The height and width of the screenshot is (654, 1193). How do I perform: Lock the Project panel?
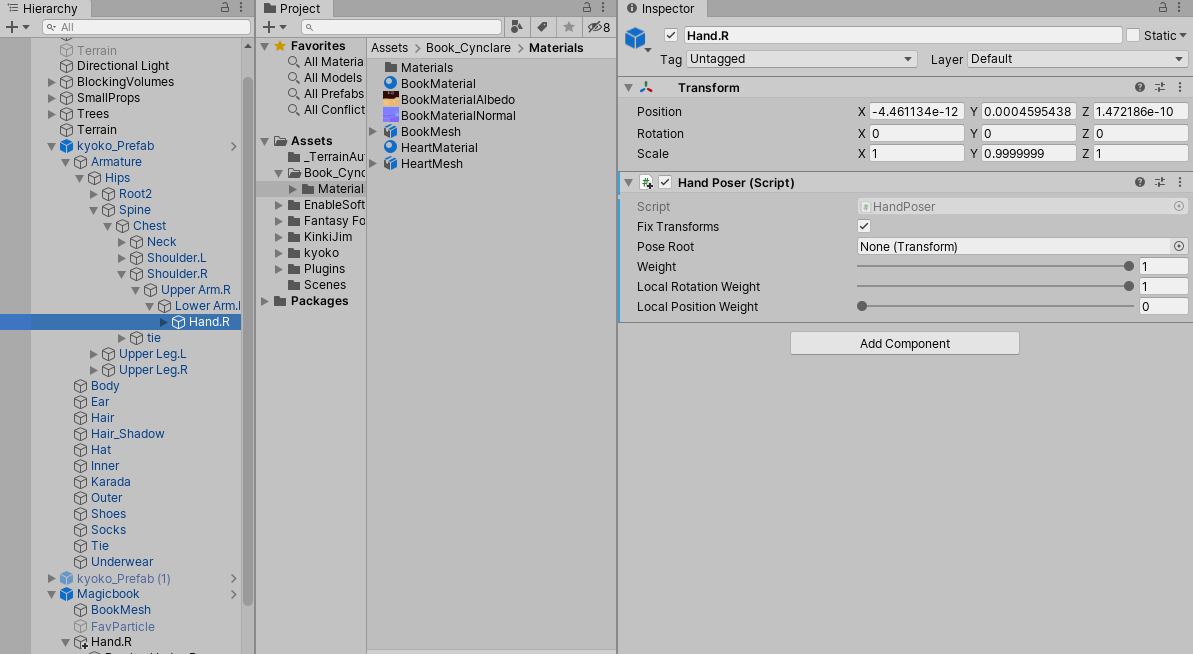click(x=587, y=8)
